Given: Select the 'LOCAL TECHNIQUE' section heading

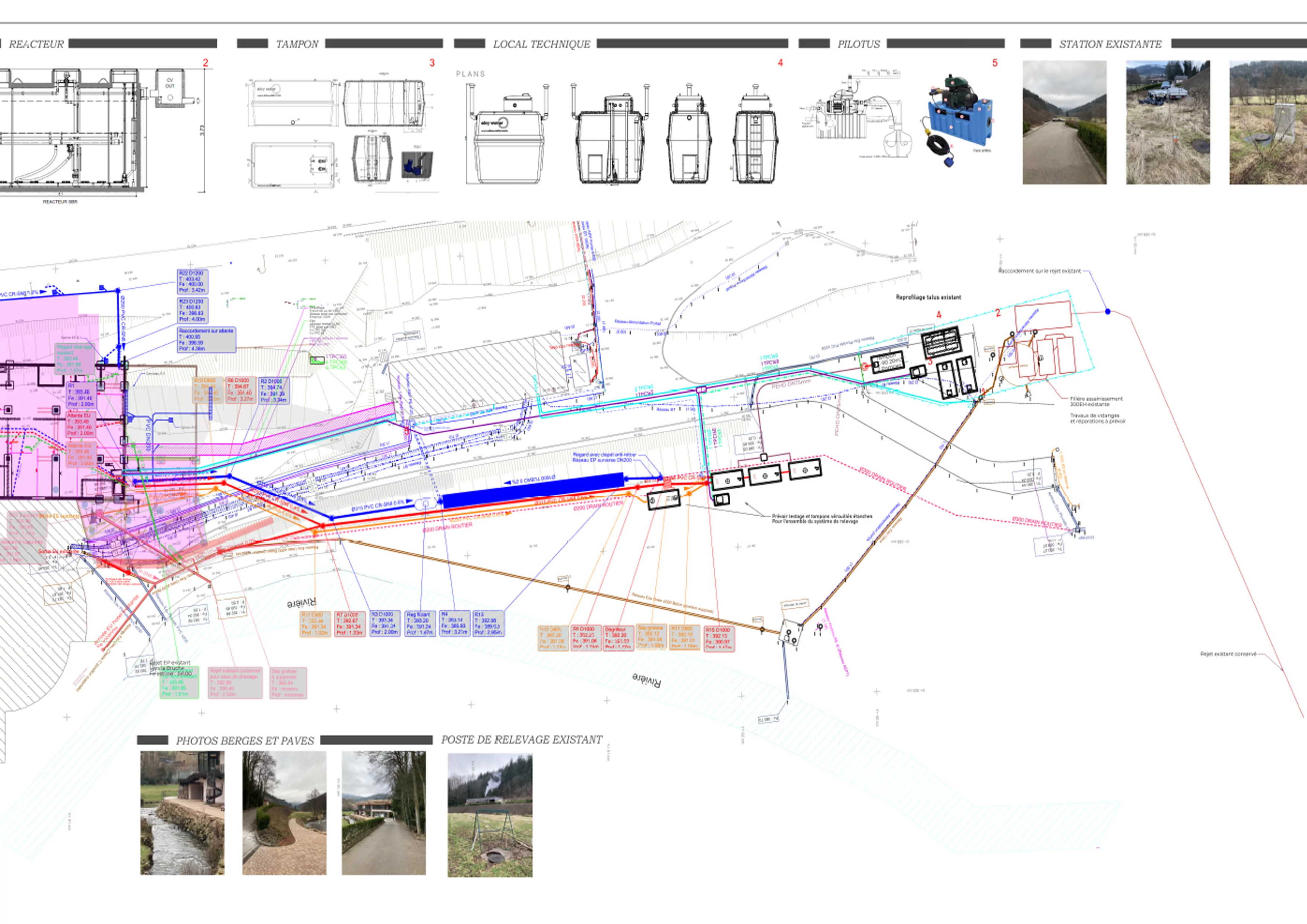Looking at the screenshot, I should point(541,44).
